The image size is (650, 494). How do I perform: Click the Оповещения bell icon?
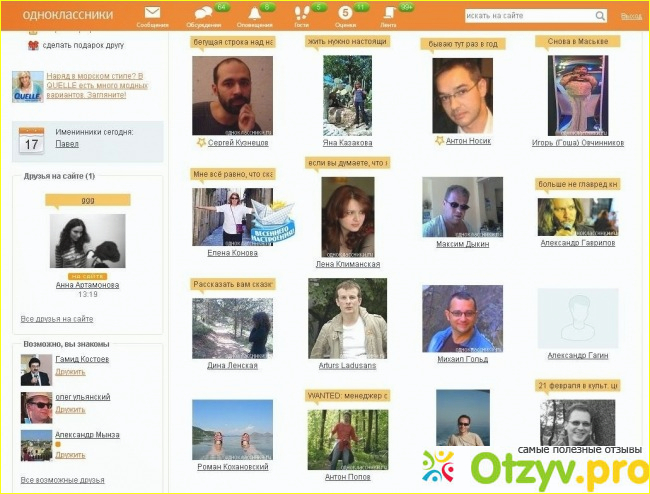point(254,13)
